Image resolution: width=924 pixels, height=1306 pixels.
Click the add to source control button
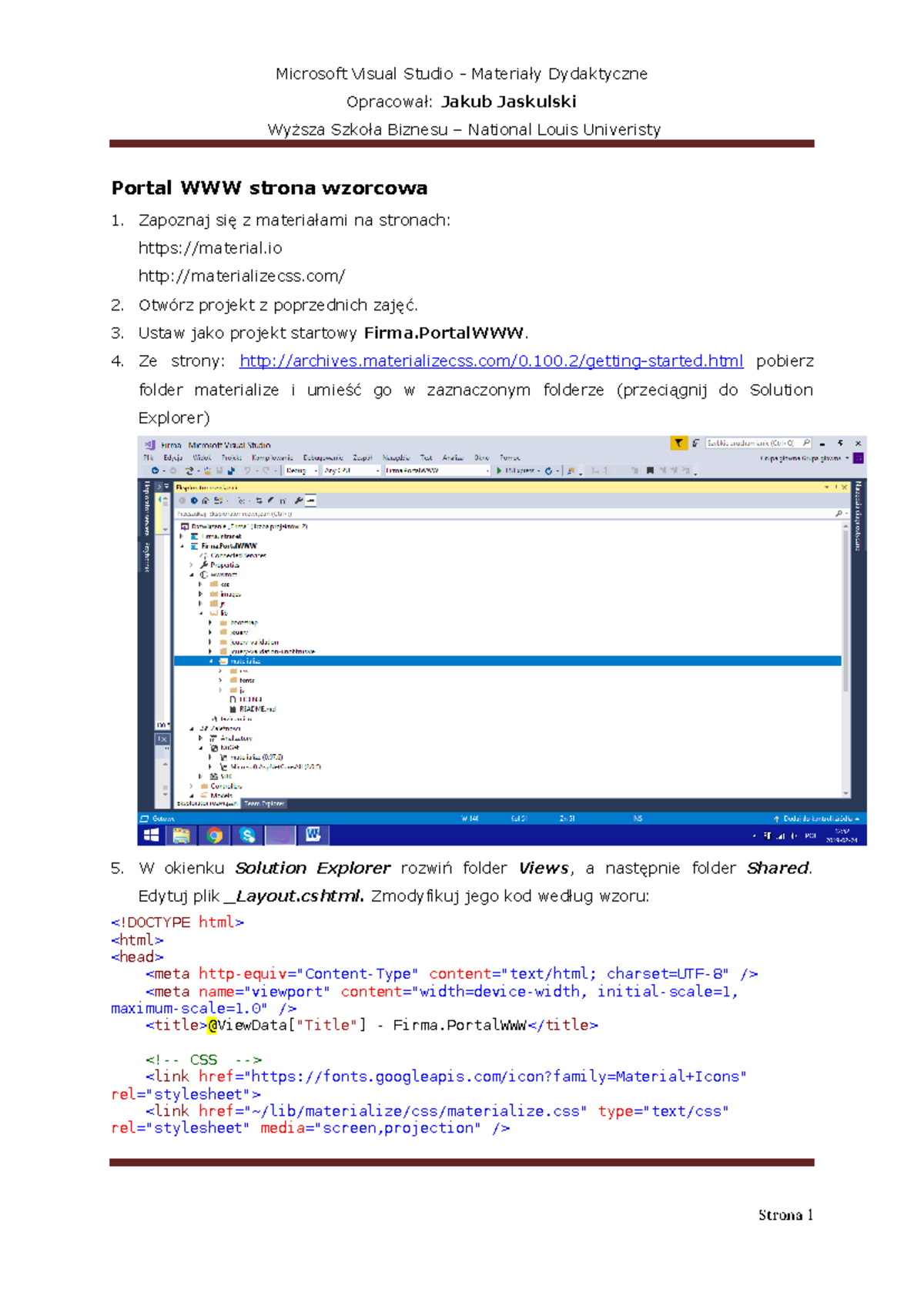click(816, 818)
